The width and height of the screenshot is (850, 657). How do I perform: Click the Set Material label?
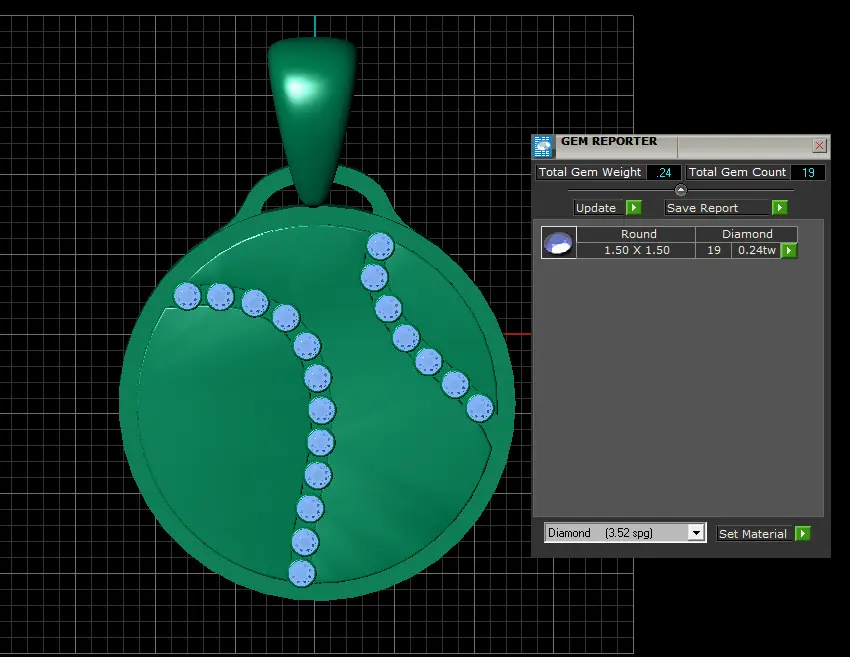752,534
